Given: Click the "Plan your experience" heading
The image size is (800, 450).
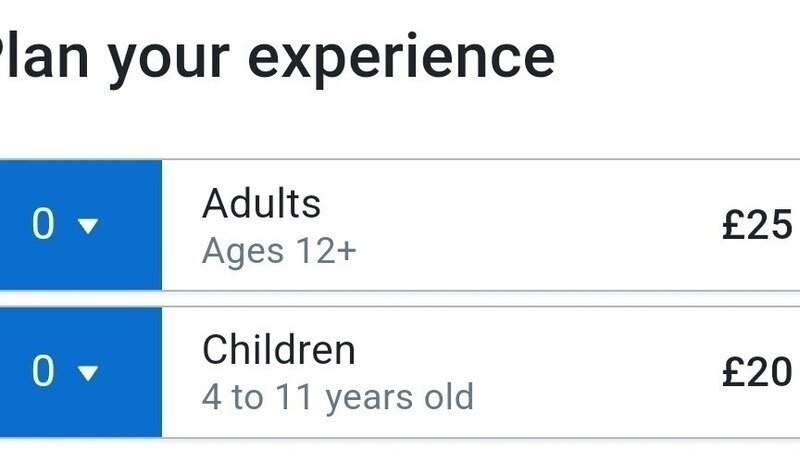Looking at the screenshot, I should pyautogui.click(x=275, y=57).
